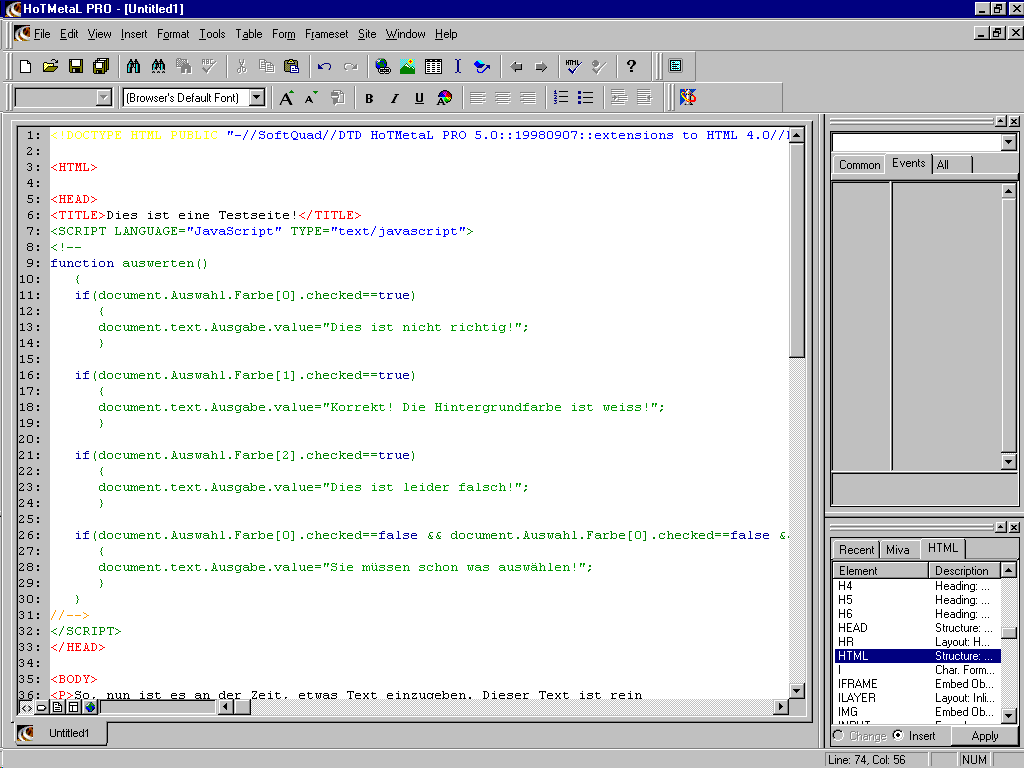Click the Insert Image picture icon

coord(408,67)
